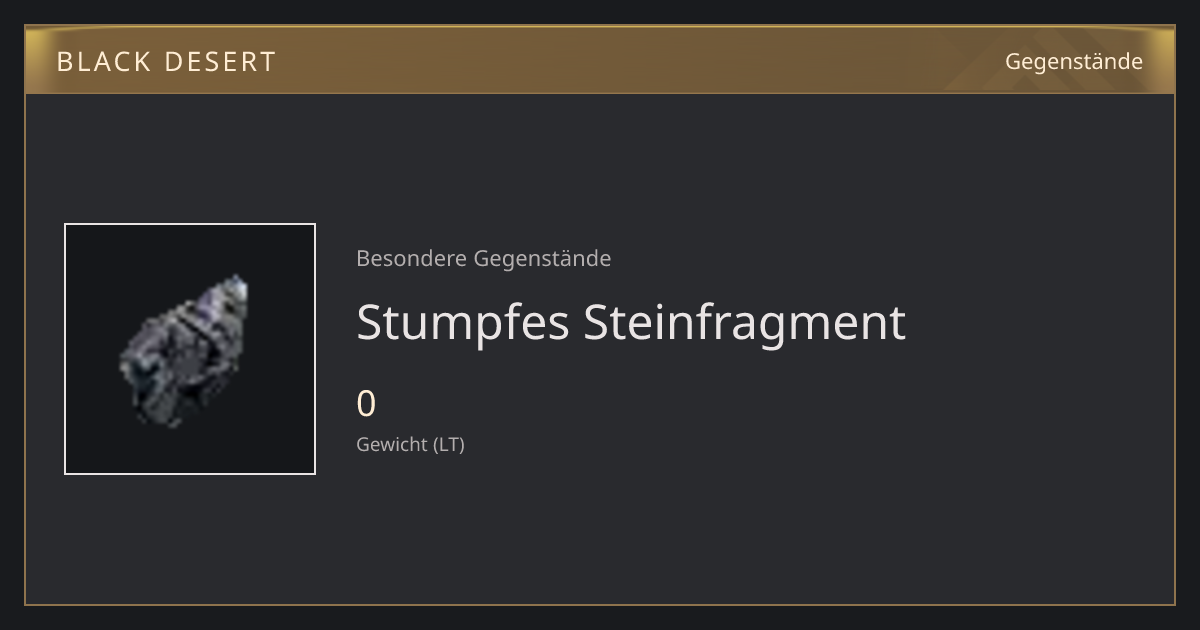Screen dimensions: 1200x630
Task: Click the word DESERT in the header
Action: click(219, 62)
